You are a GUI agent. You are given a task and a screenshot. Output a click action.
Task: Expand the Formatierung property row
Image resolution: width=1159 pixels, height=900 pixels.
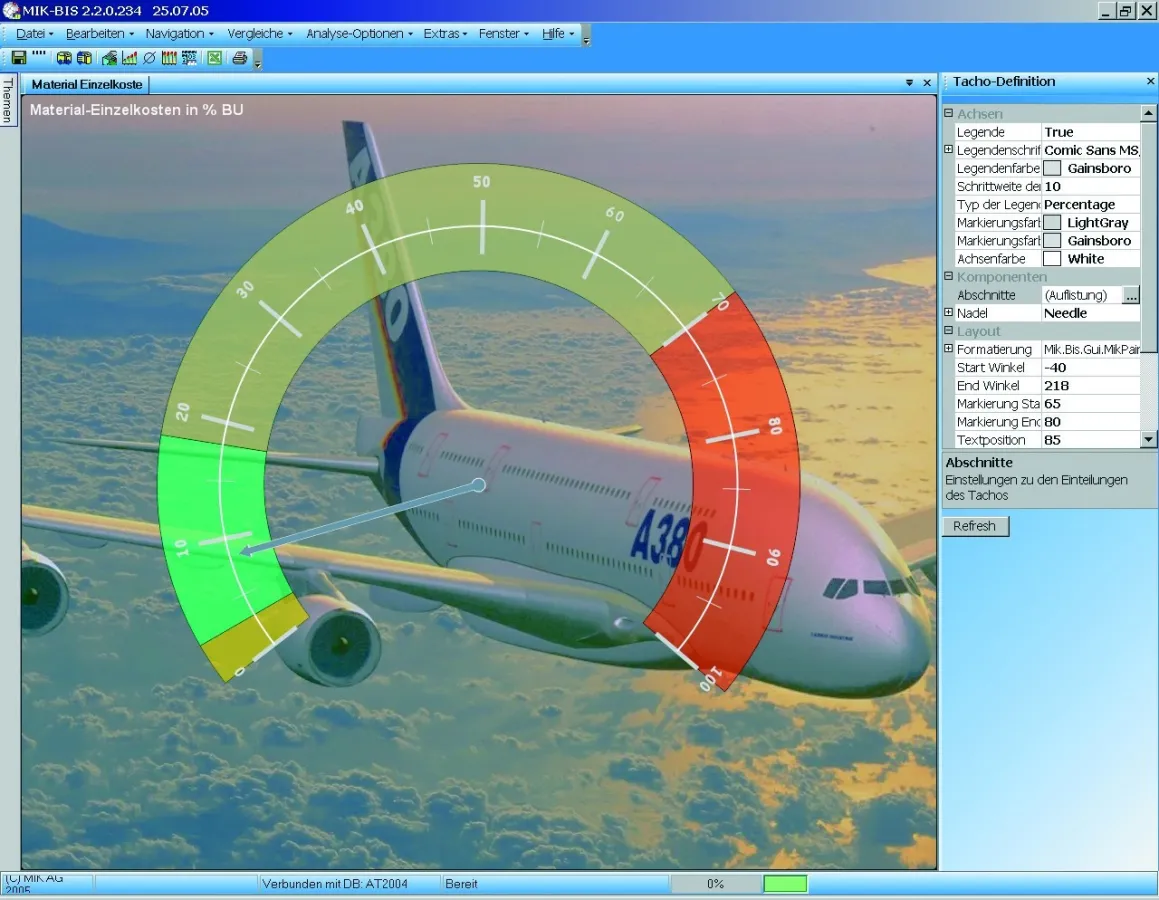click(948, 349)
